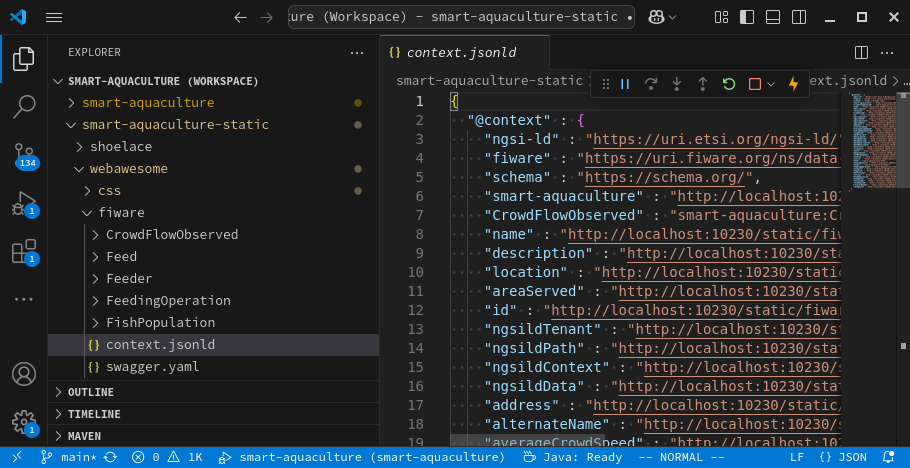Toggle secondary side bar visibility

click(x=799, y=17)
